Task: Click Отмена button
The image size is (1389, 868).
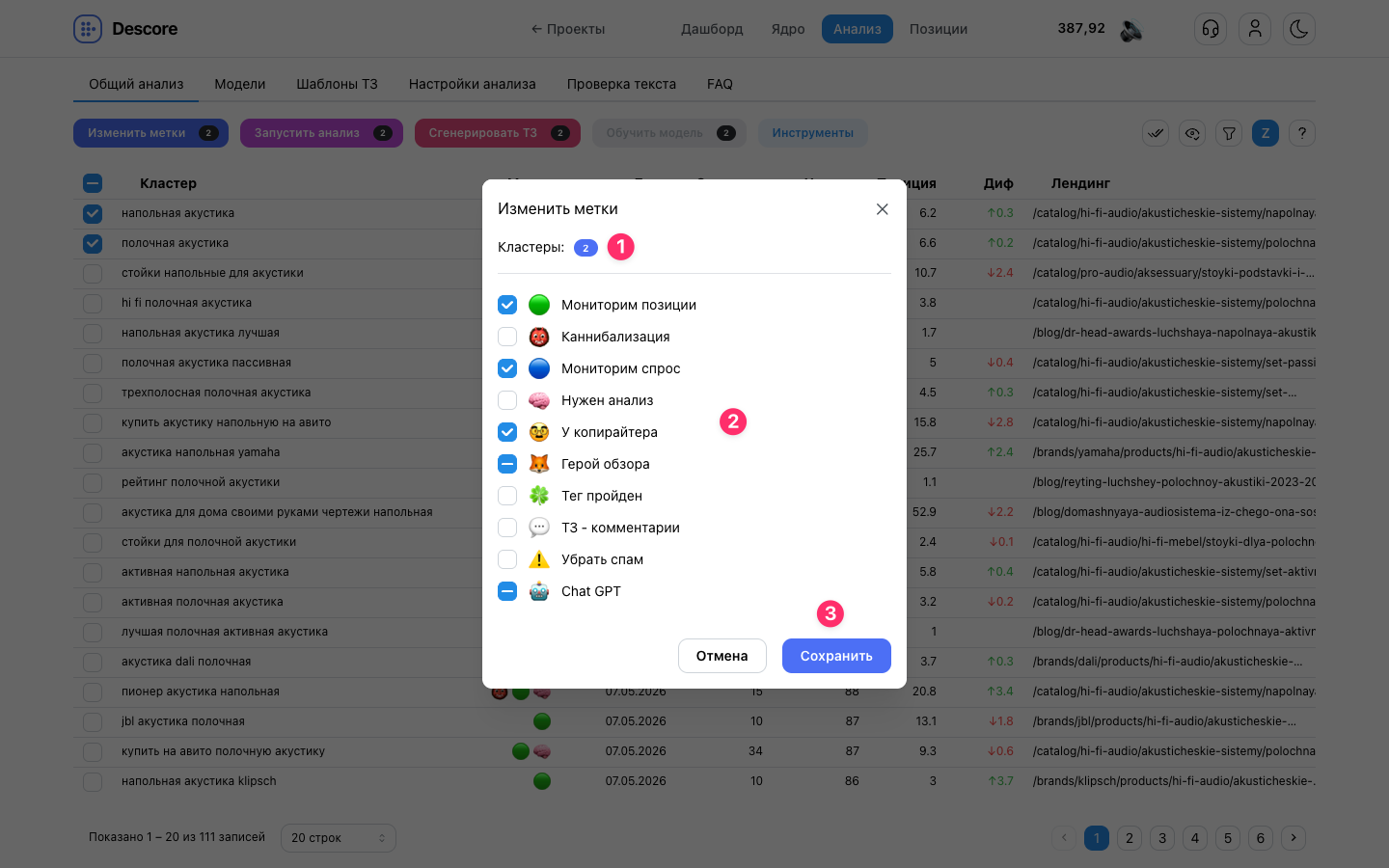Action: [722, 656]
